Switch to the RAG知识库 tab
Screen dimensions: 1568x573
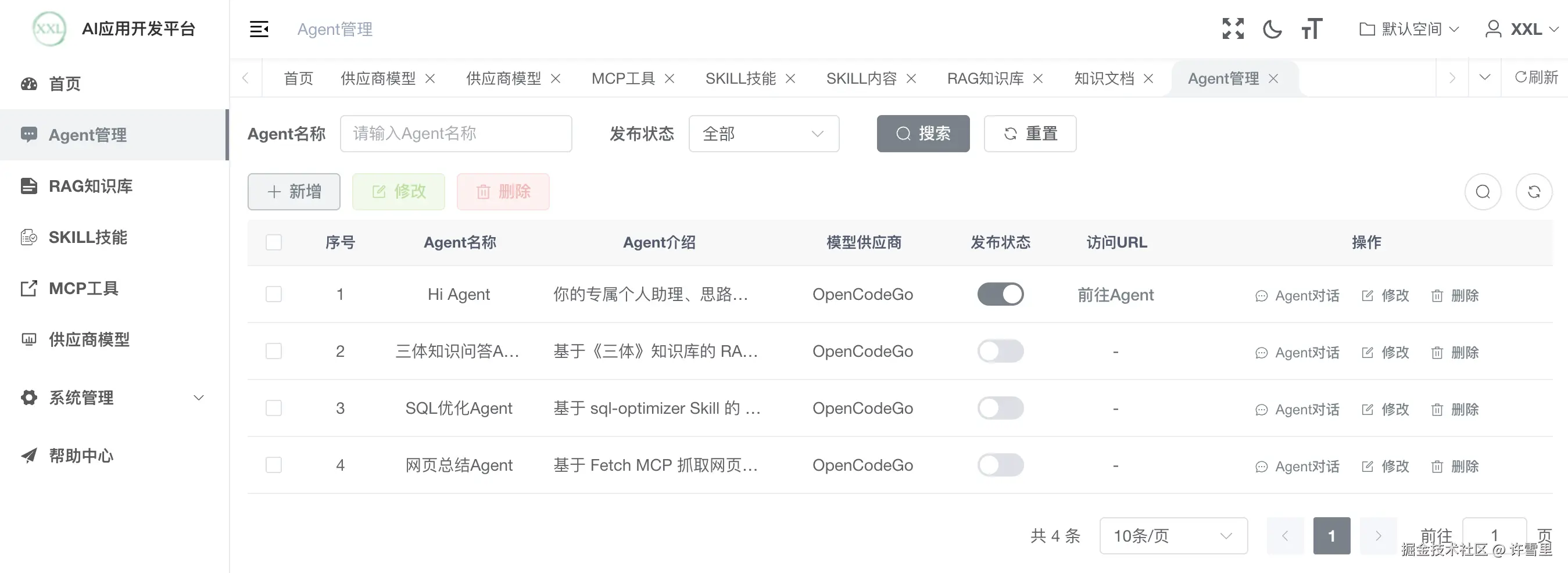(x=986, y=78)
